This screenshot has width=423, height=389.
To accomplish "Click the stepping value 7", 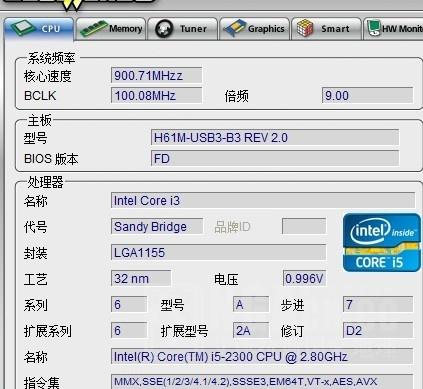I will 378,304.
